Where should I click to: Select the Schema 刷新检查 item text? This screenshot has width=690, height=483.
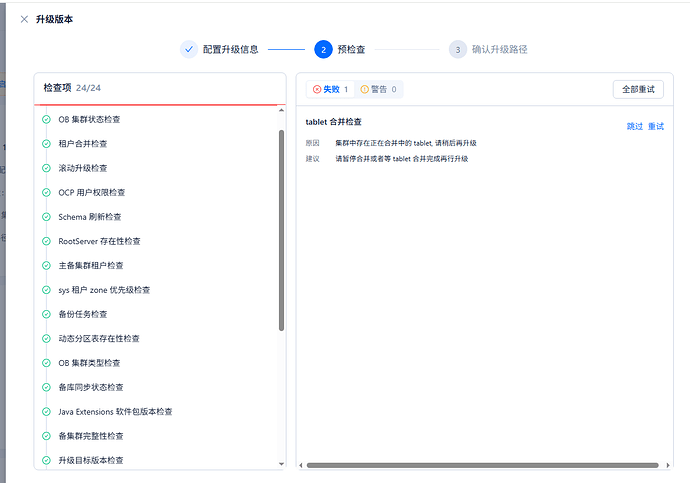tap(90, 217)
